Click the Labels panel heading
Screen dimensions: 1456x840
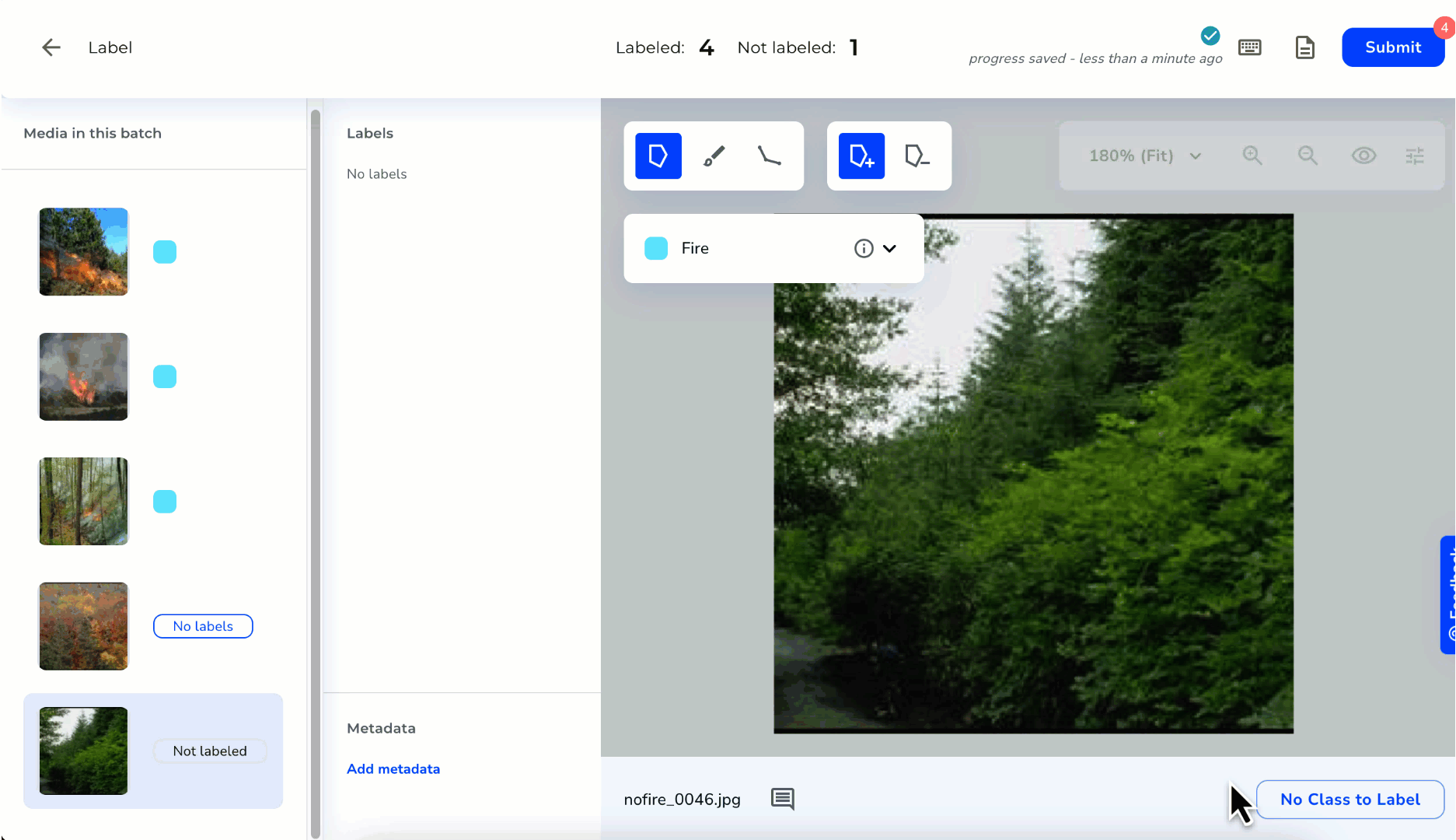370,133
